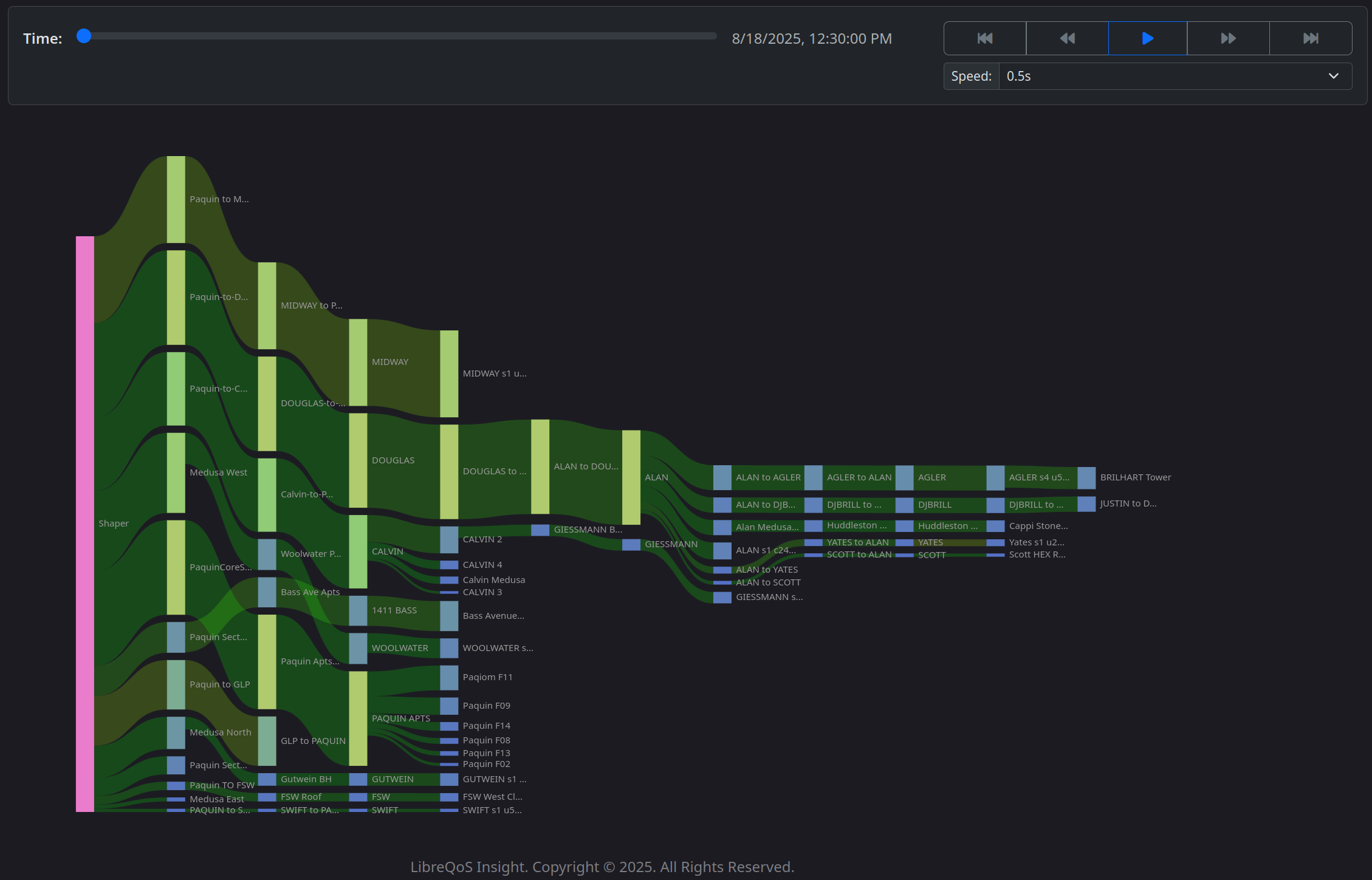Click the PAQUIN APTS node
1372x880 pixels.
358,718
